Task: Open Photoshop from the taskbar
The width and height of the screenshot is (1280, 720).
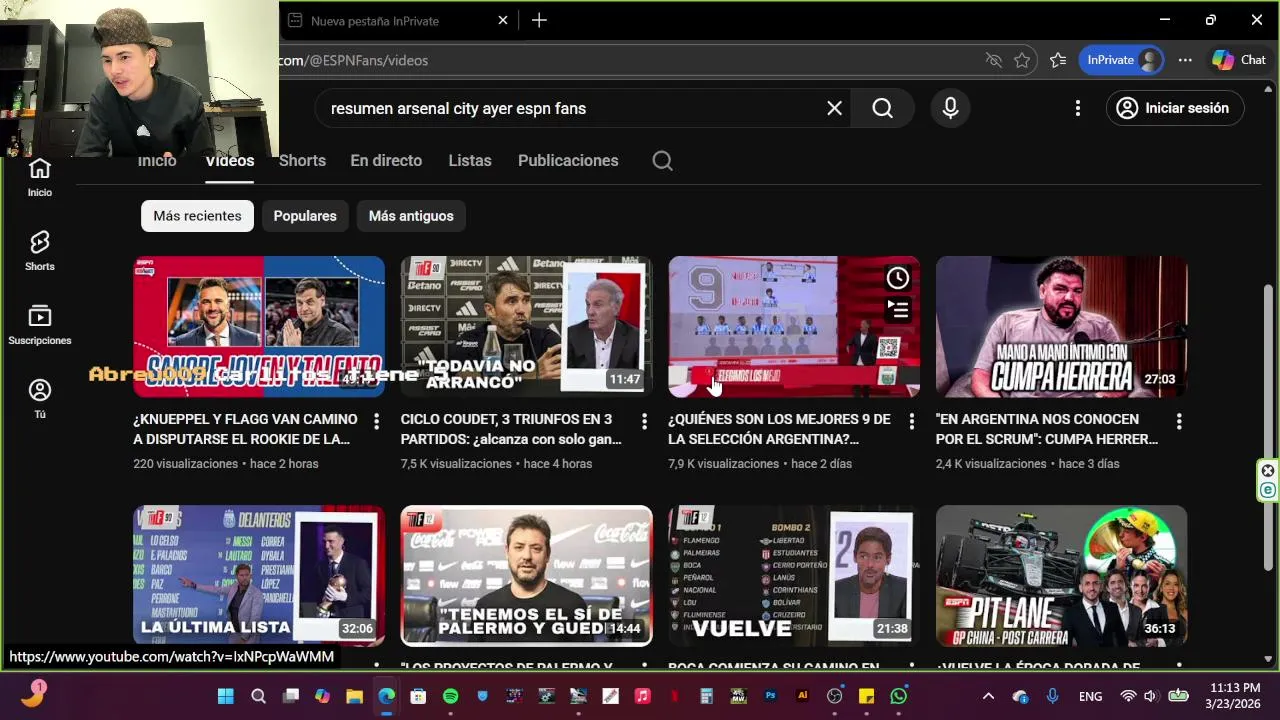Action: pyautogui.click(x=770, y=696)
